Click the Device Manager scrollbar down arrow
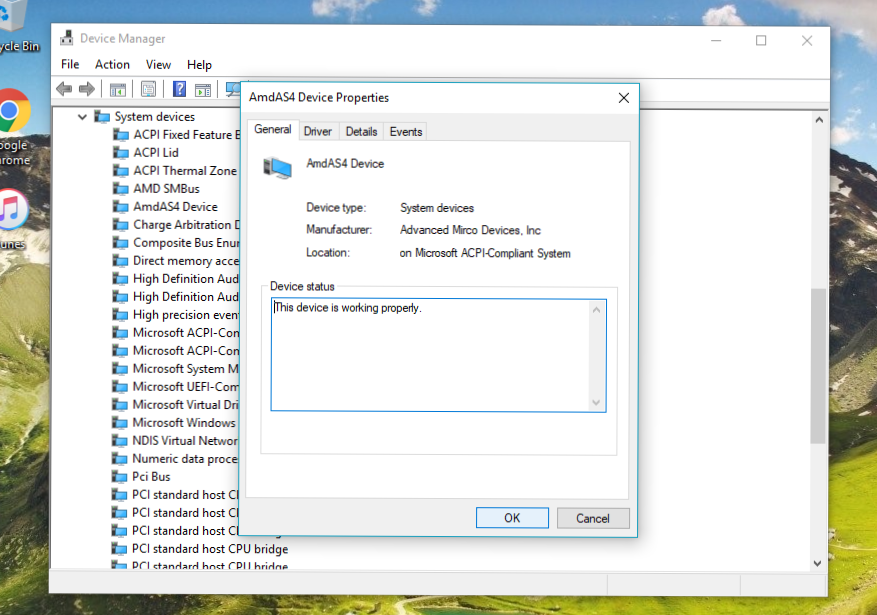Screen dimensions: 877x615 [x=819, y=561]
